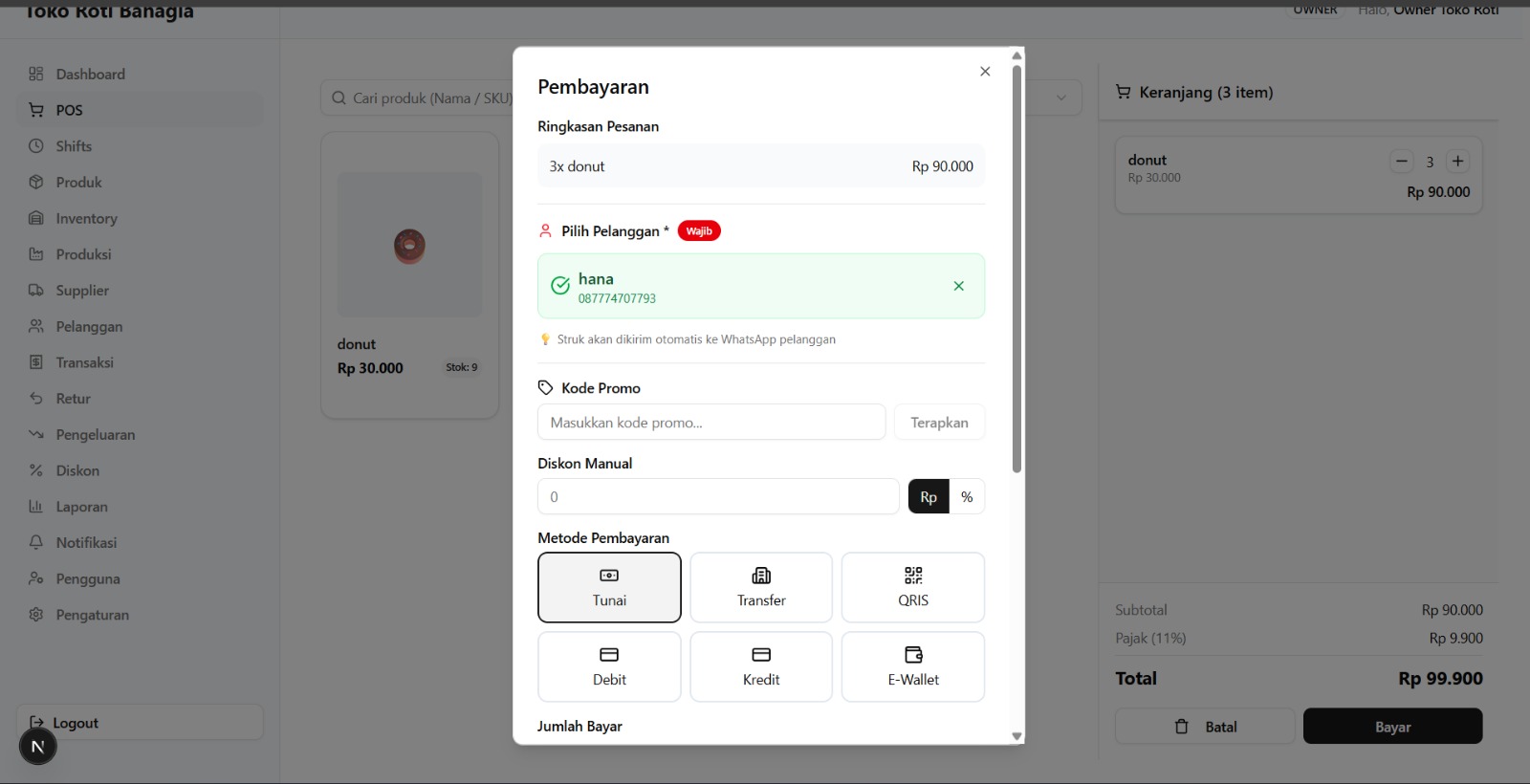Close the Pembayaran dialog

coord(985,72)
